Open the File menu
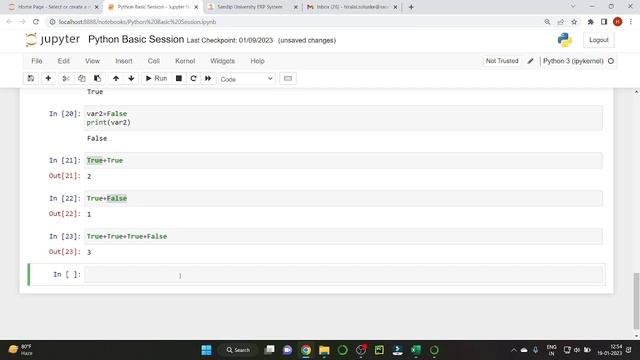Viewport: 640px width, 360px height. point(37,61)
